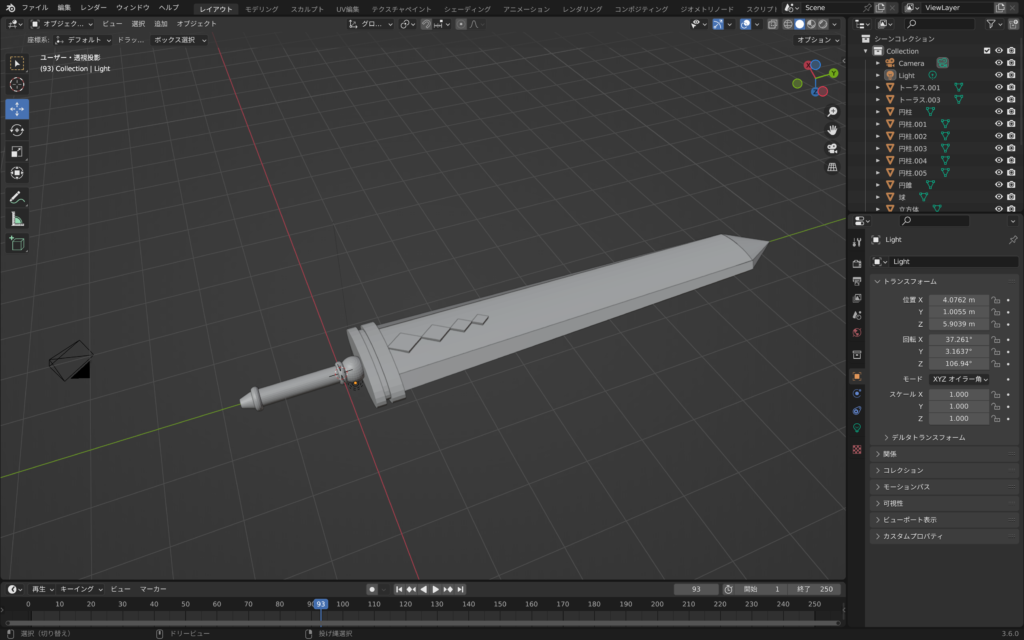The width and height of the screenshot is (1024, 640).
Task: Toggle X-ray display in viewport header
Action: pos(773,24)
